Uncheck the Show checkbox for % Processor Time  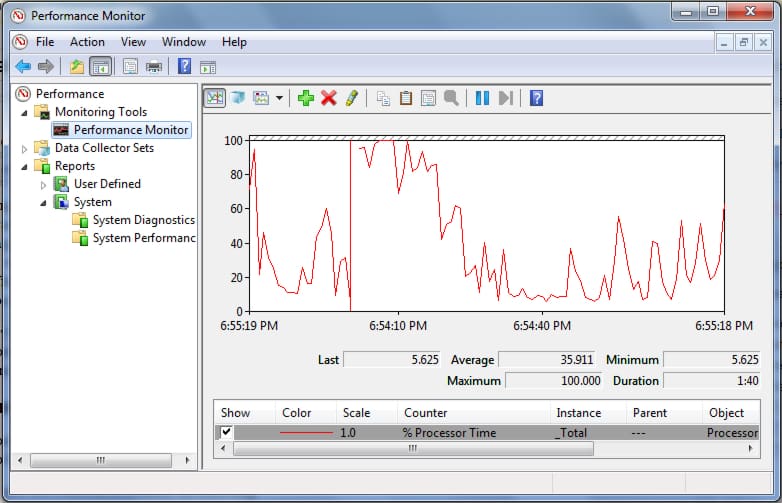tap(227, 432)
